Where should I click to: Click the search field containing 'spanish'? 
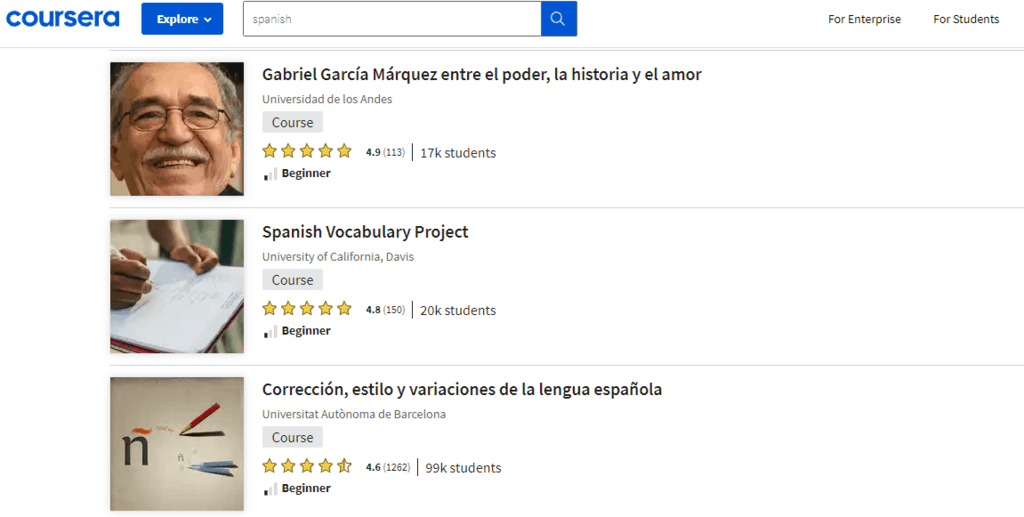(392, 19)
